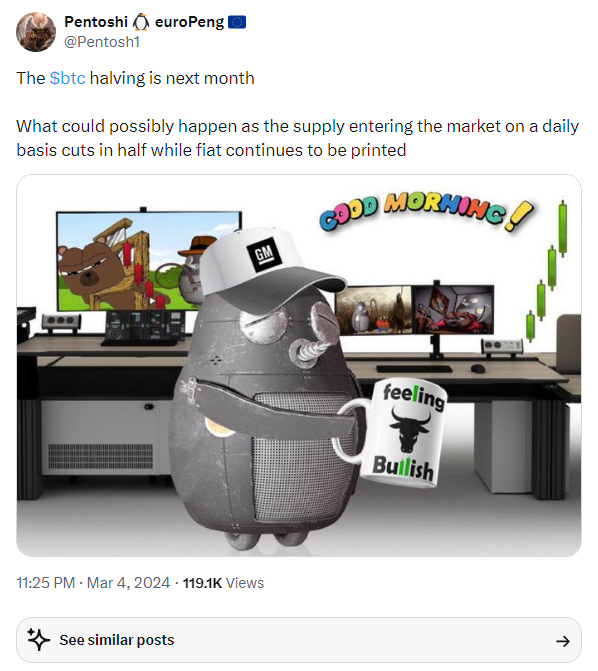598x671 pixels.
Task: Click the bull icon on the mug
Action: [x=410, y=428]
